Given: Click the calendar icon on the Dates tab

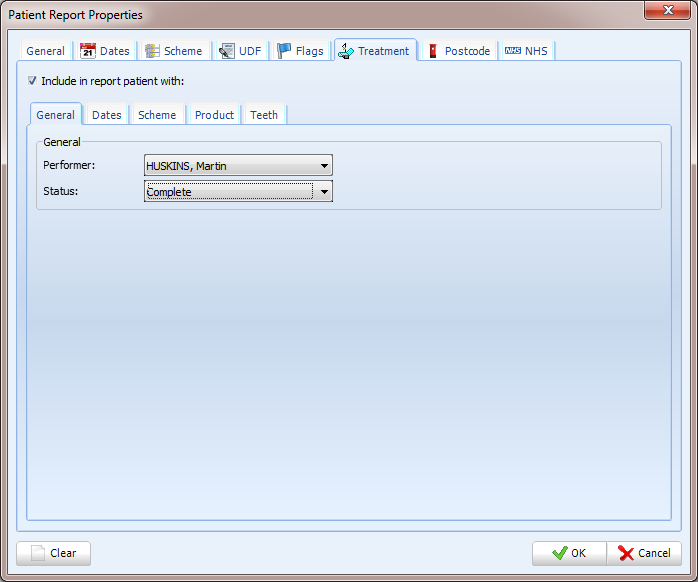Looking at the screenshot, I should (88, 51).
